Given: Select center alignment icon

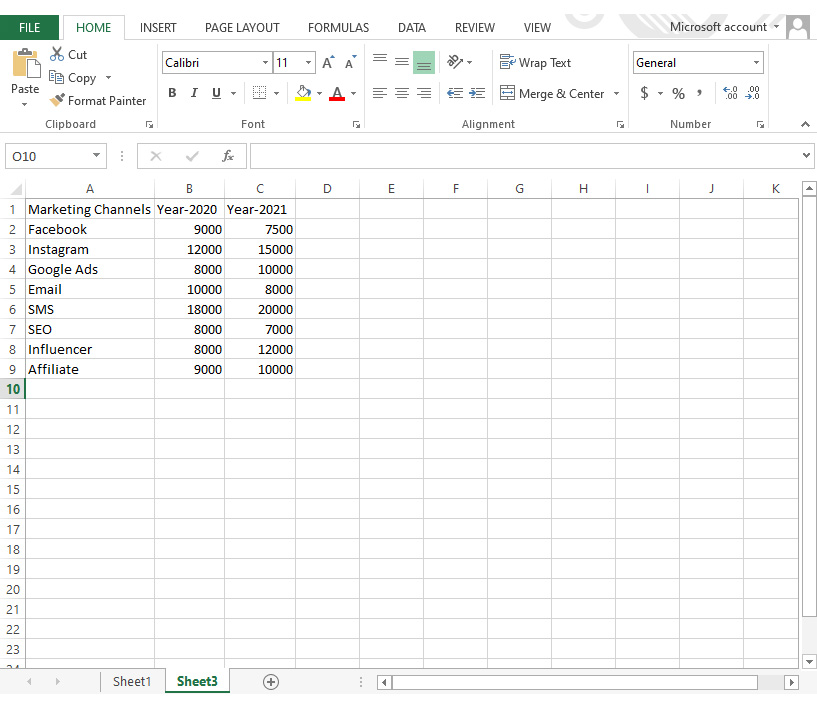Looking at the screenshot, I should (x=401, y=93).
